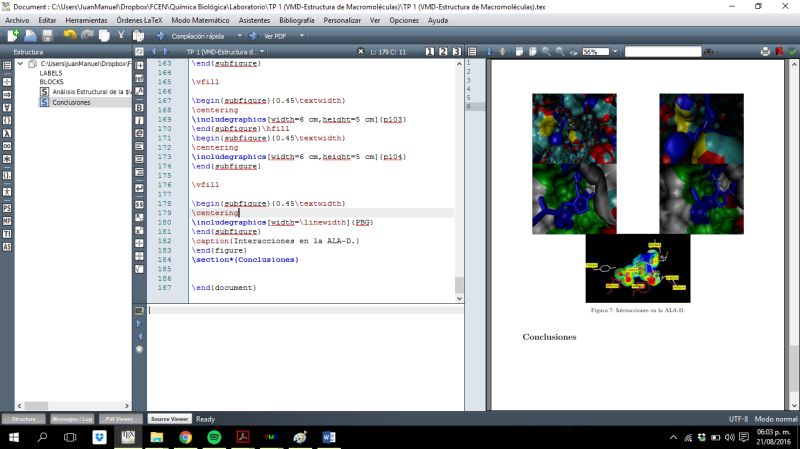
Task: Open a file using the toolbar icon
Action: click(x=30, y=36)
